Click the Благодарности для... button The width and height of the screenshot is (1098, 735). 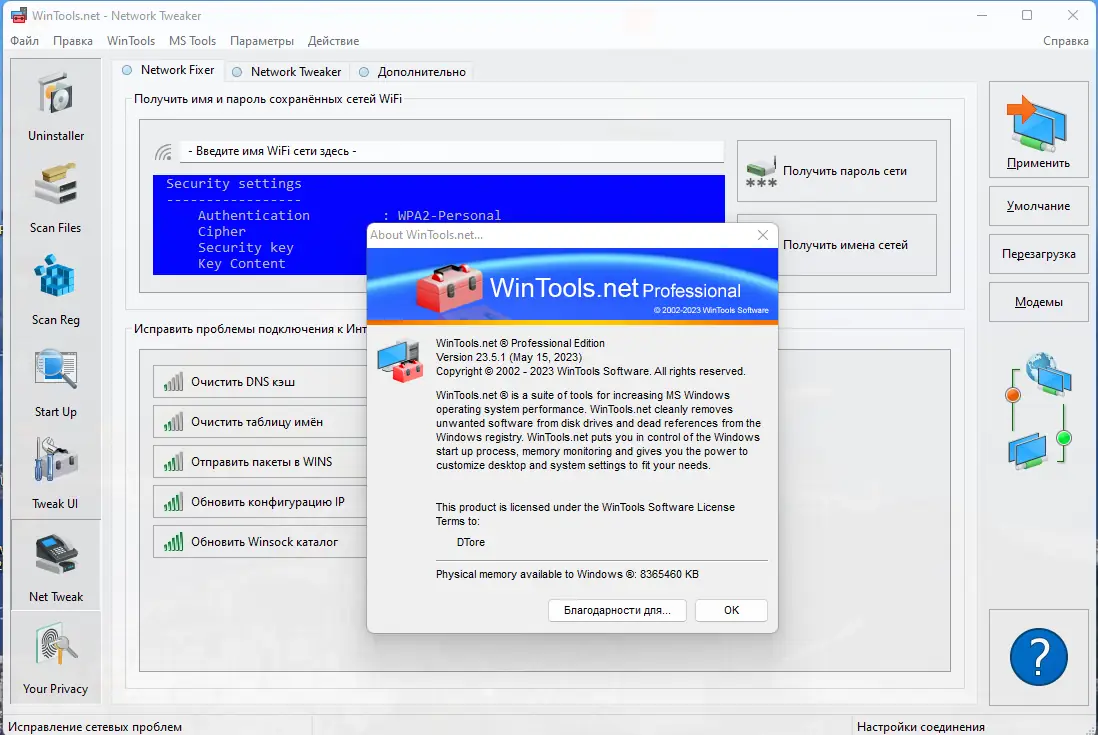coord(617,610)
